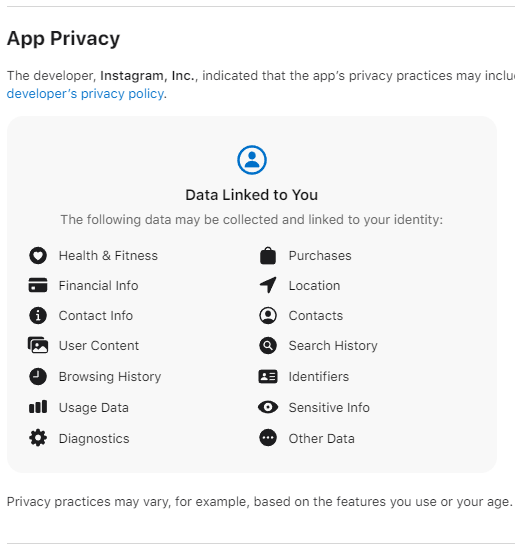515x549 pixels.
Task: Click the Purchases shopping bag icon
Action: (268, 256)
